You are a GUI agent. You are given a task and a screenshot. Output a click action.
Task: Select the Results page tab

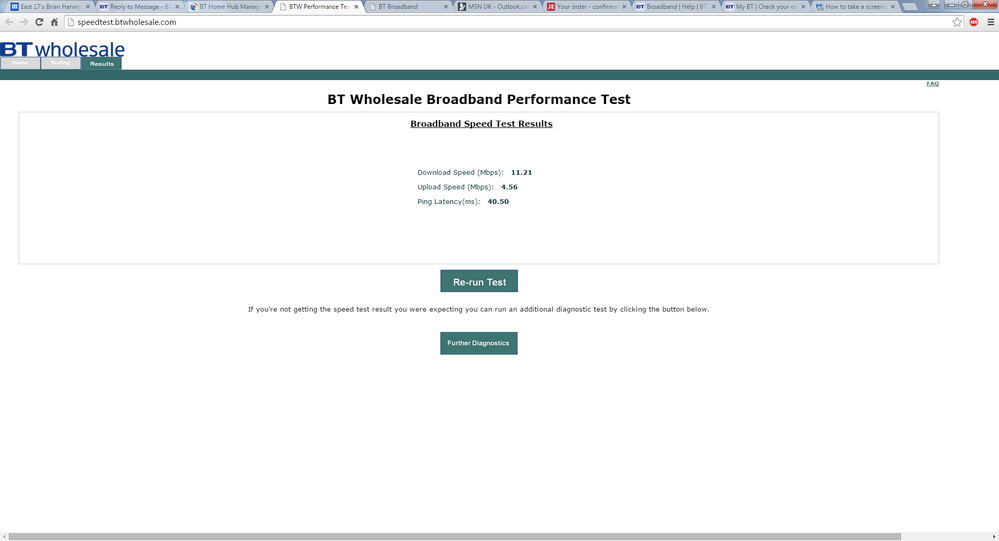click(x=101, y=64)
